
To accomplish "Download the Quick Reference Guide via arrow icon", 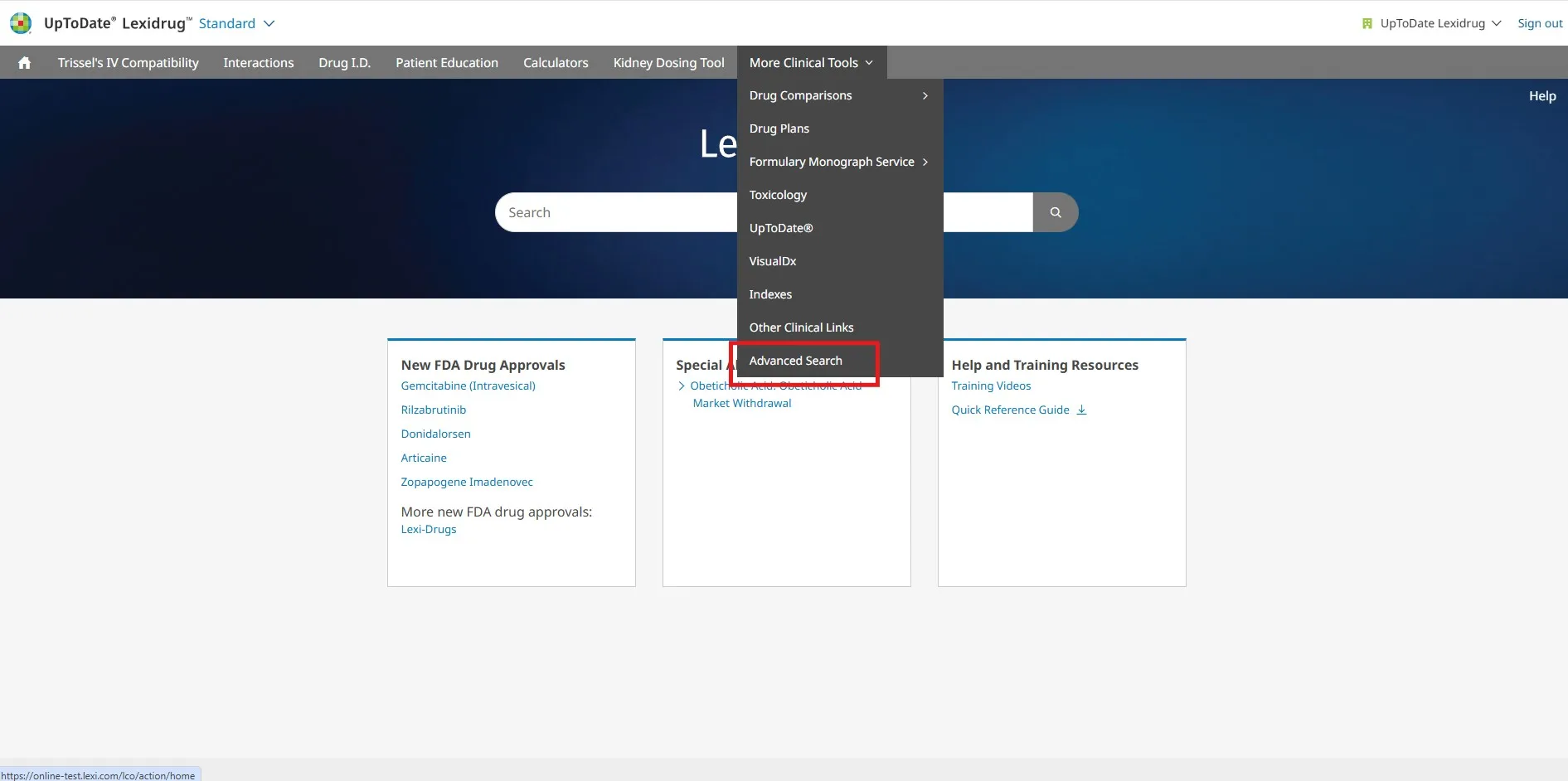I will pyautogui.click(x=1081, y=410).
